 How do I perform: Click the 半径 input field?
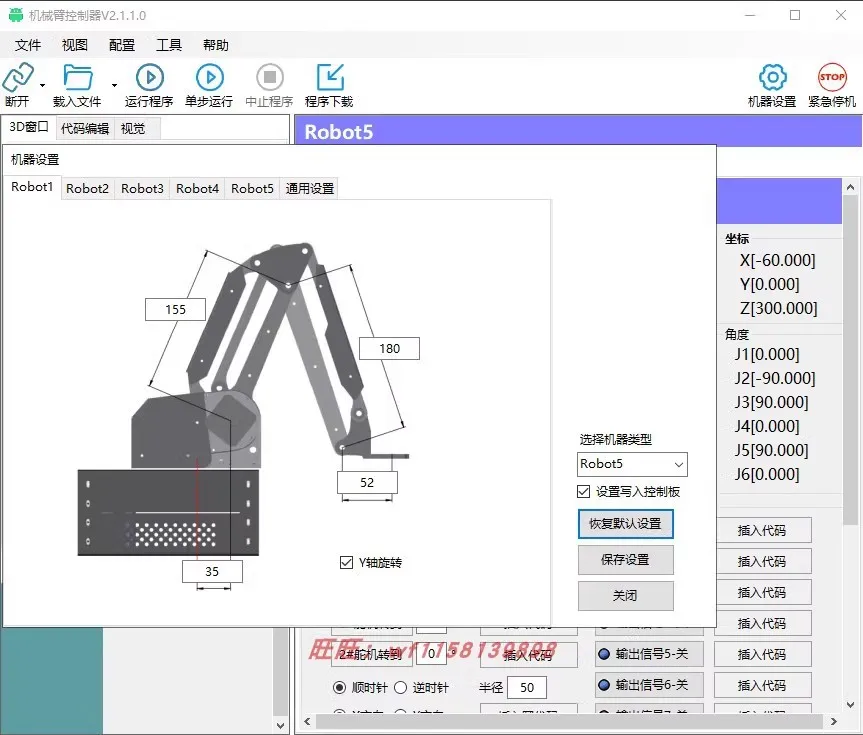[527, 688]
